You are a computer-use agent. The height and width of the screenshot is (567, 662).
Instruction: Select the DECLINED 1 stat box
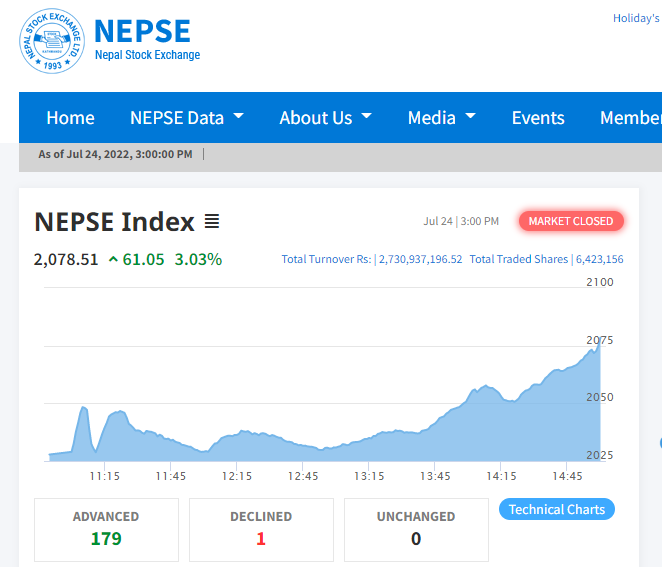coord(261,529)
